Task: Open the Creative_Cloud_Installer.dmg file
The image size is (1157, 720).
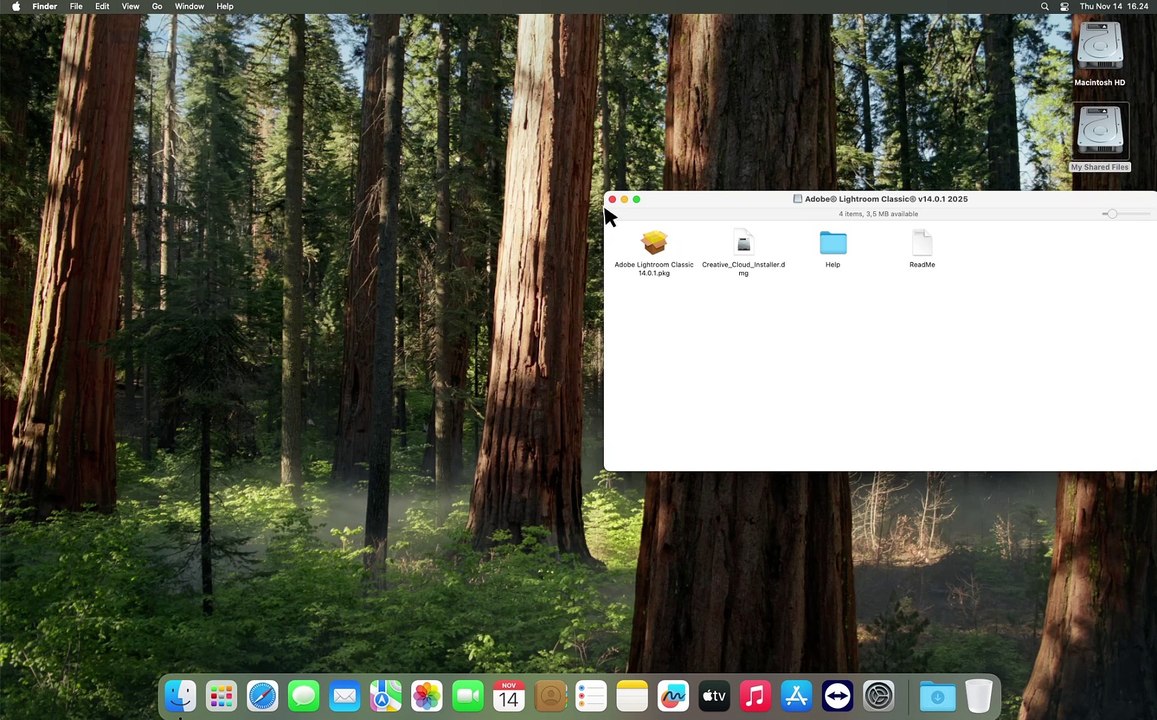Action: 743,243
